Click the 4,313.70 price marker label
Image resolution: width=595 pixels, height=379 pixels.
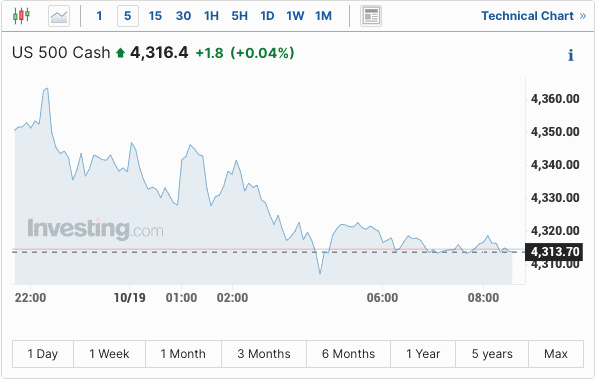pos(554,252)
